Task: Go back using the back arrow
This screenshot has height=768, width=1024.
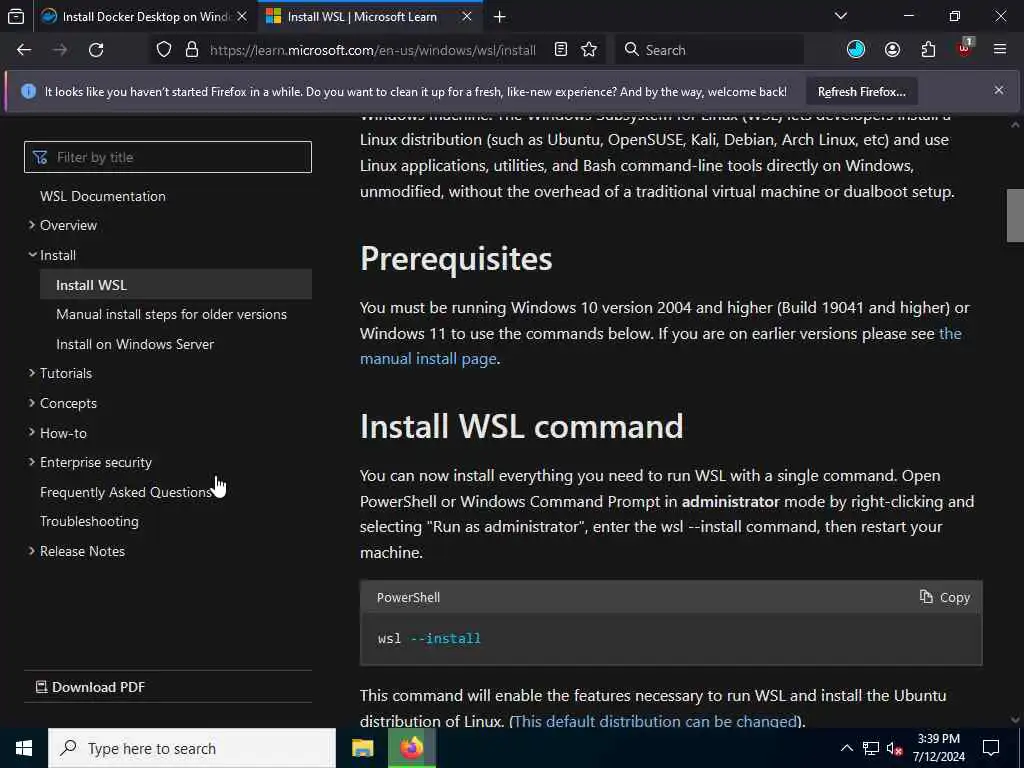Action: [24, 50]
